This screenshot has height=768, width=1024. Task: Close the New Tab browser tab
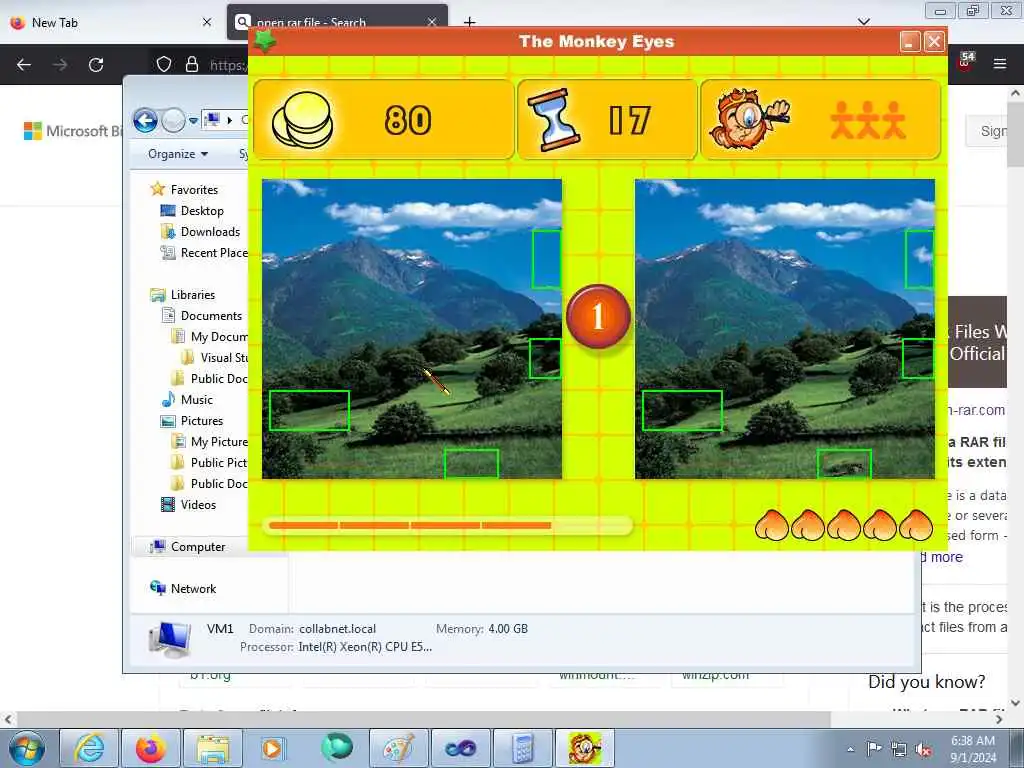tap(207, 22)
